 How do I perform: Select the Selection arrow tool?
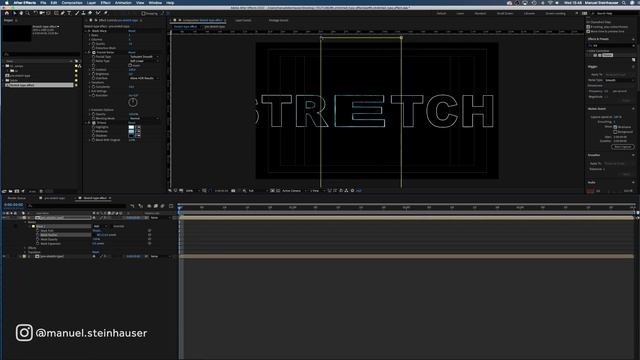14,13
